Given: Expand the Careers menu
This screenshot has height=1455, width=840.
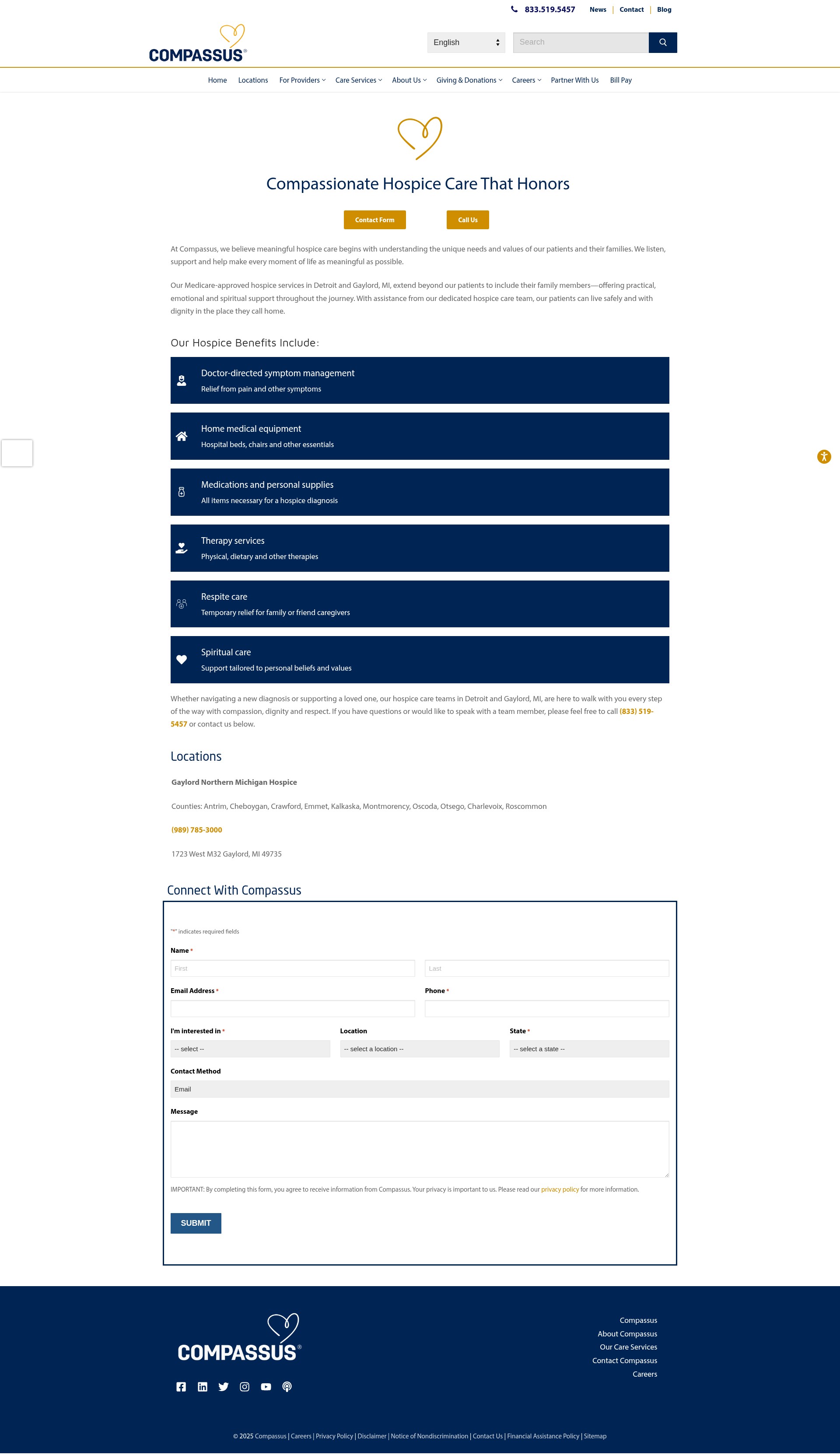Looking at the screenshot, I should pos(526,80).
